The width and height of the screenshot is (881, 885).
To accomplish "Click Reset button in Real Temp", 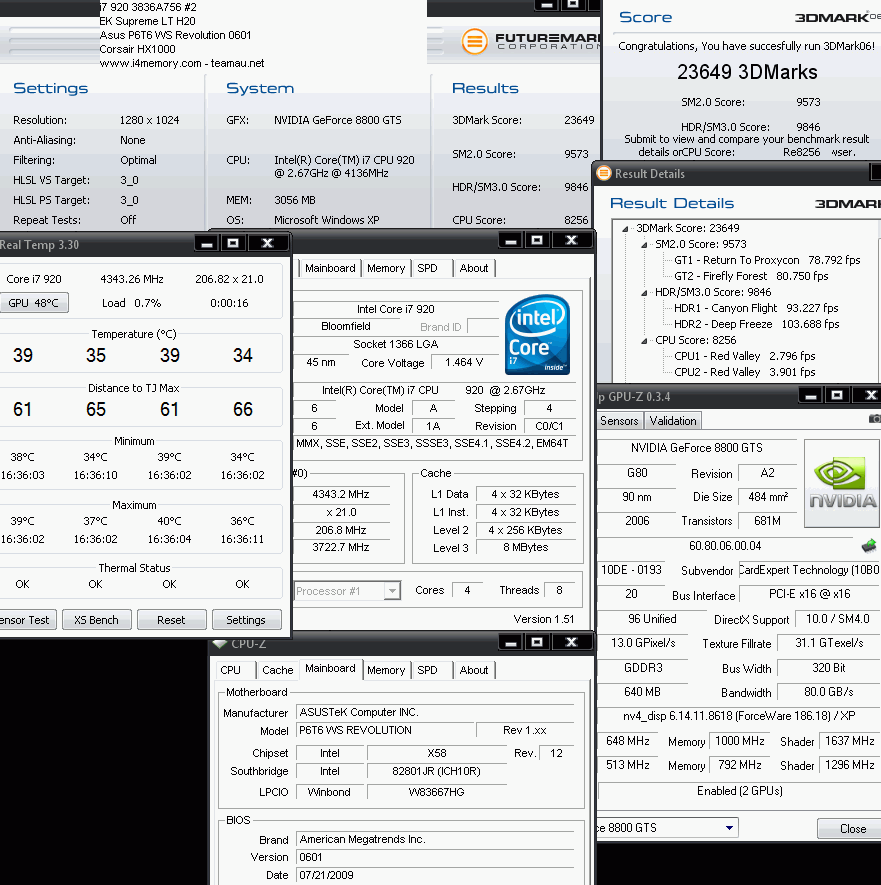I will pyautogui.click(x=171, y=620).
